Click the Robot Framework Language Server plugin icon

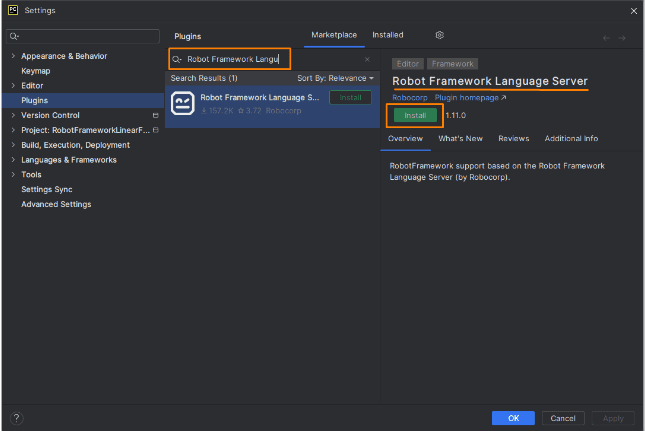pyautogui.click(x=183, y=103)
